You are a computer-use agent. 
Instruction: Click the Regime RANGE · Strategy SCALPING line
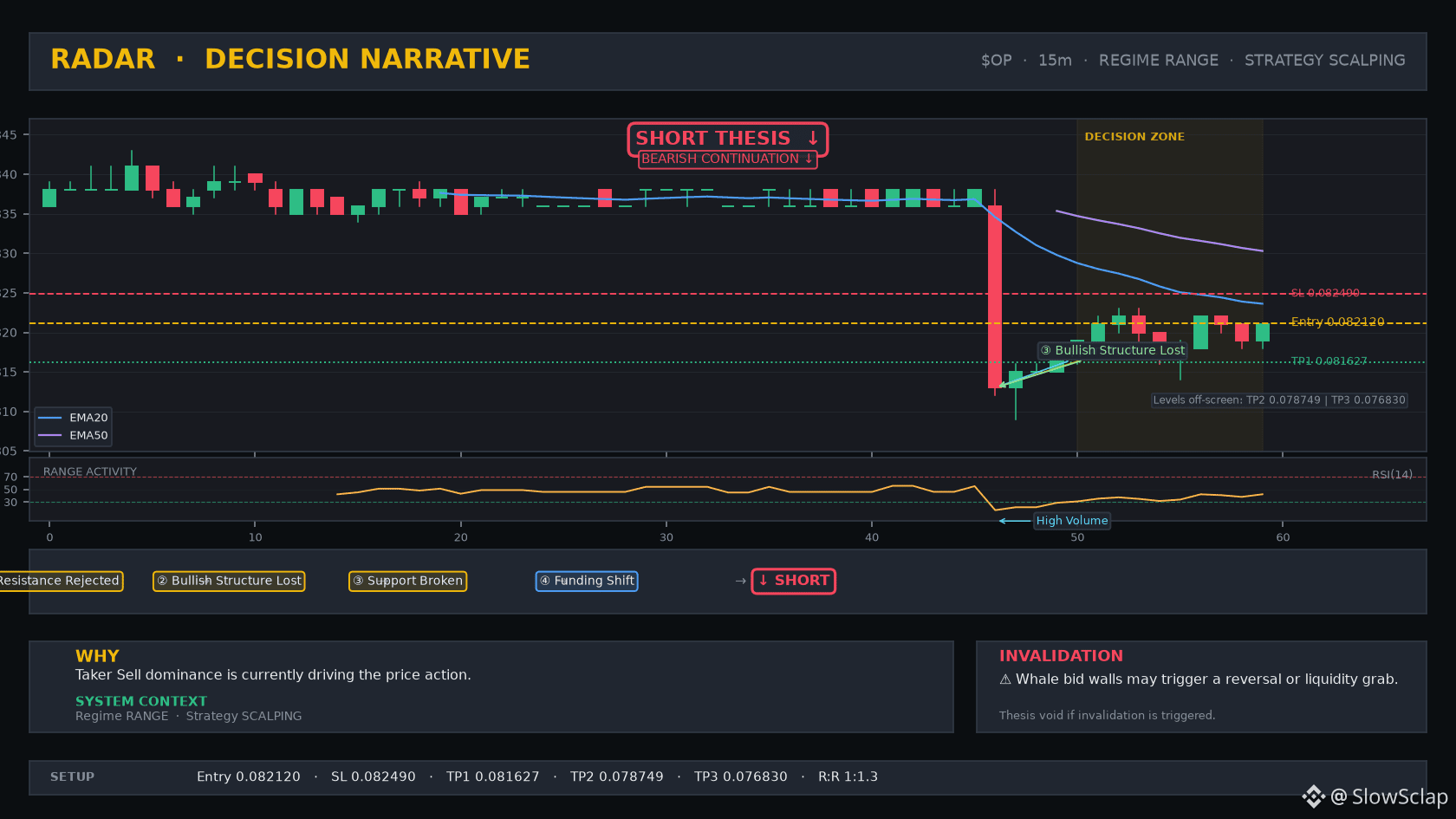tap(189, 716)
